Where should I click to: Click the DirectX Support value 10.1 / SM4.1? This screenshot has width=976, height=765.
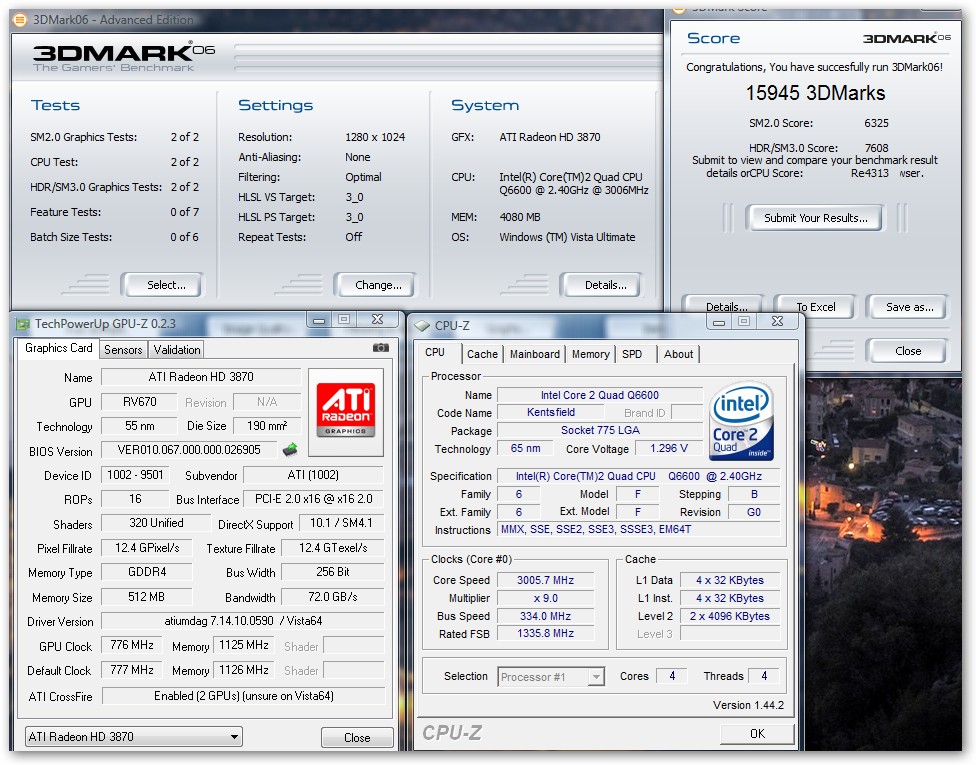pos(342,523)
